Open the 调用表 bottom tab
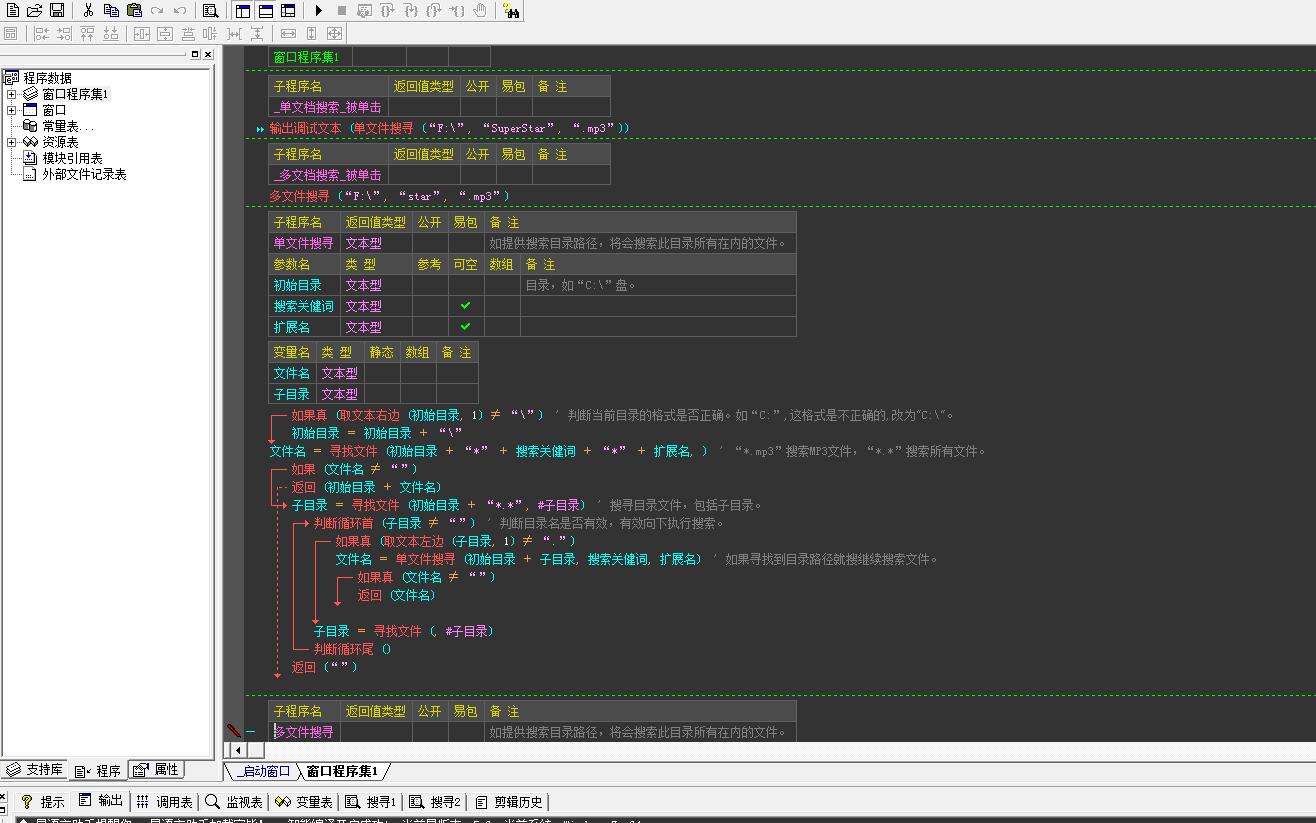 [165, 801]
